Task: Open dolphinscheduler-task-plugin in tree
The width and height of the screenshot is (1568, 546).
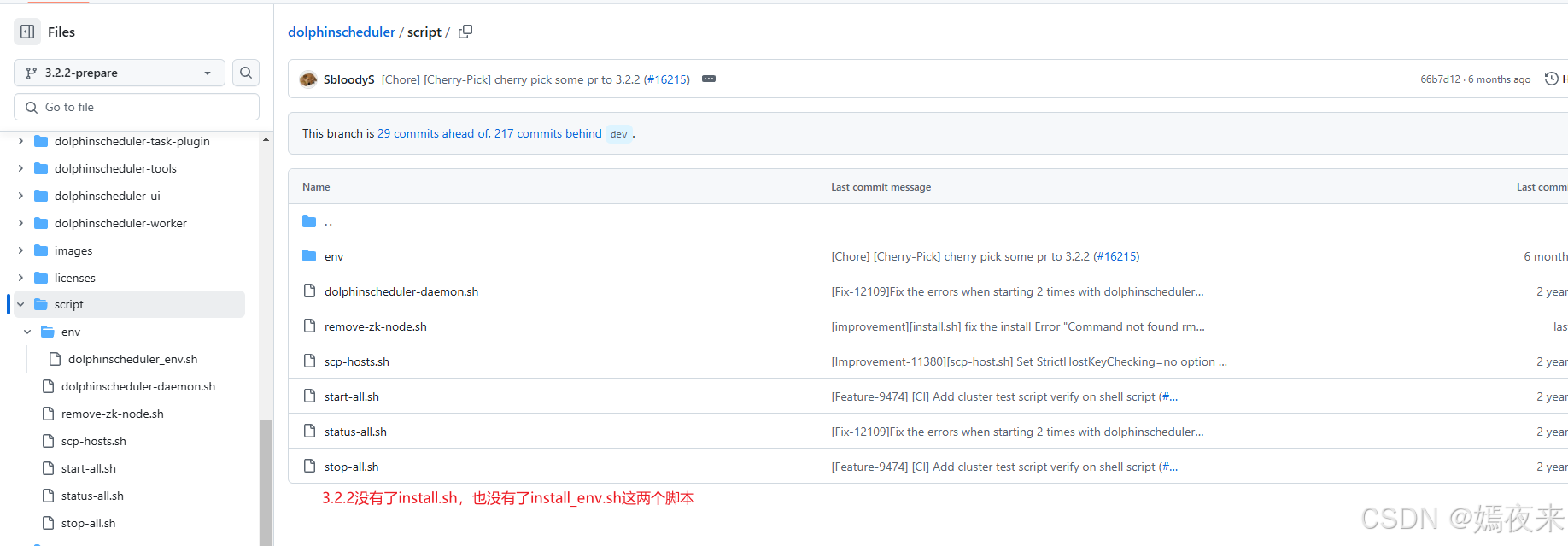Action: 132,141
